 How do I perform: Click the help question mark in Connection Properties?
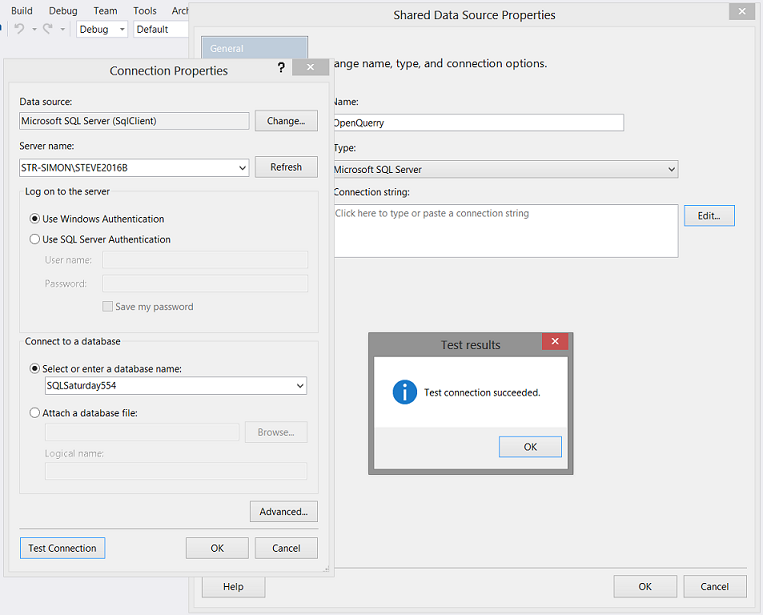pos(281,68)
